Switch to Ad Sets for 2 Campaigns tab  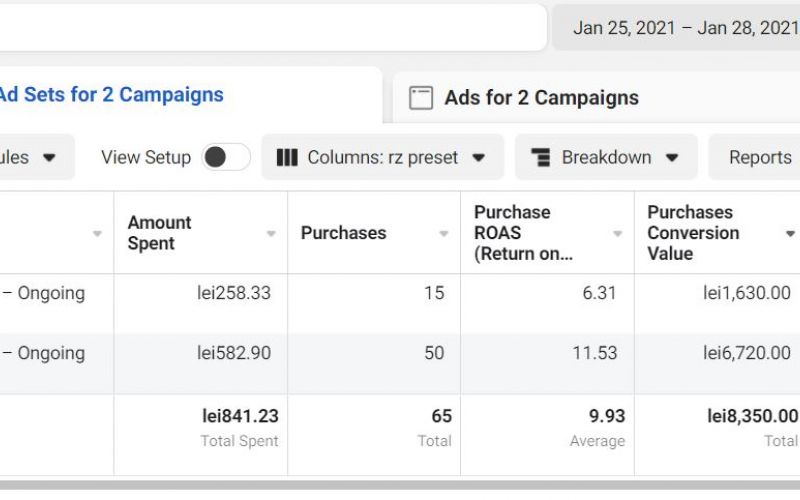[x=110, y=95]
